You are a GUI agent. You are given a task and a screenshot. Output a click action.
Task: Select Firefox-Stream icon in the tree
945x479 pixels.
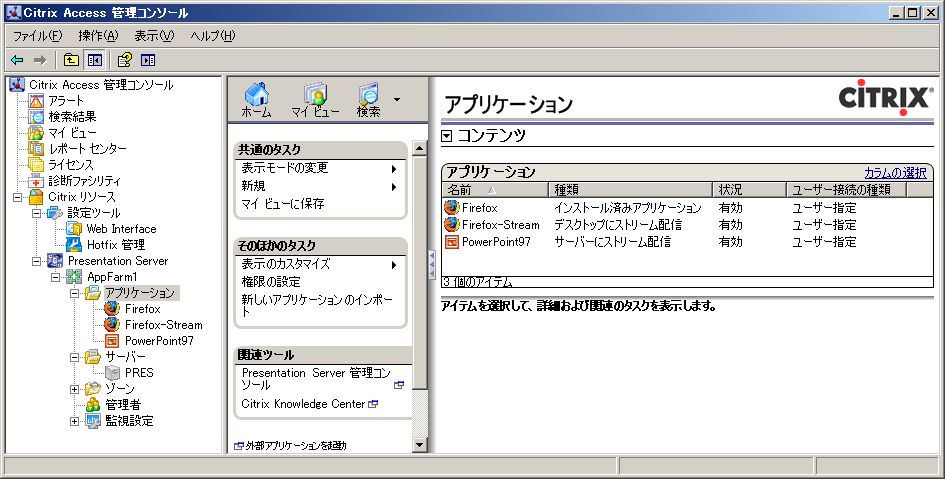pos(112,325)
